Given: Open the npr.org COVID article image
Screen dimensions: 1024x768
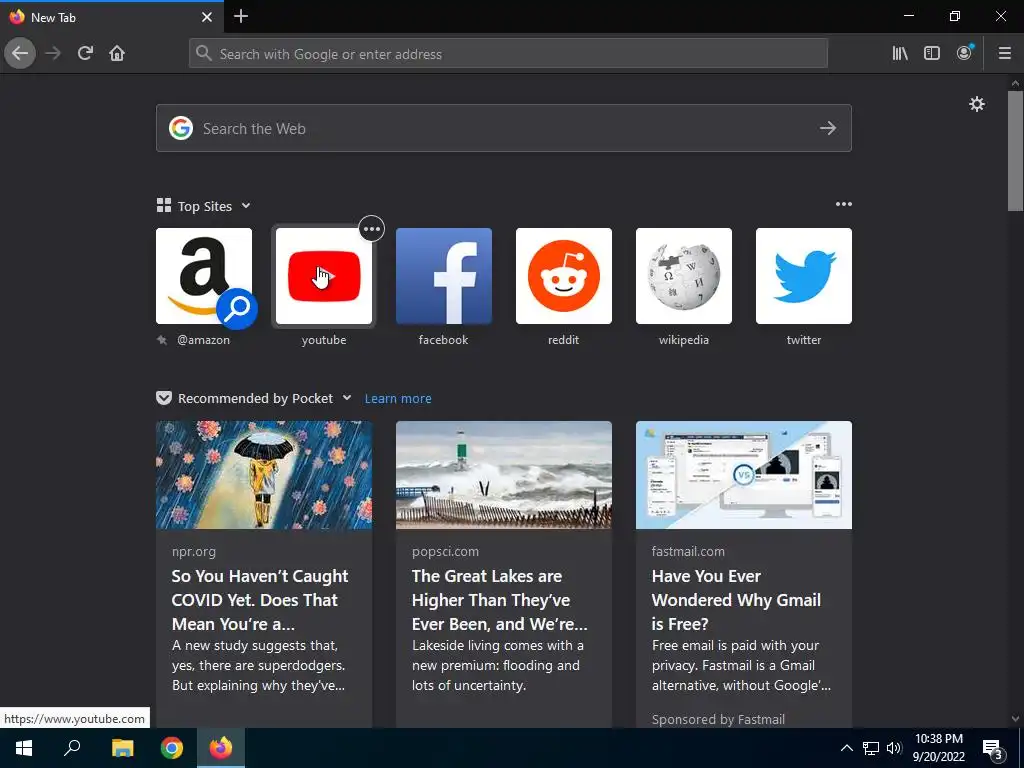Looking at the screenshot, I should [x=264, y=475].
